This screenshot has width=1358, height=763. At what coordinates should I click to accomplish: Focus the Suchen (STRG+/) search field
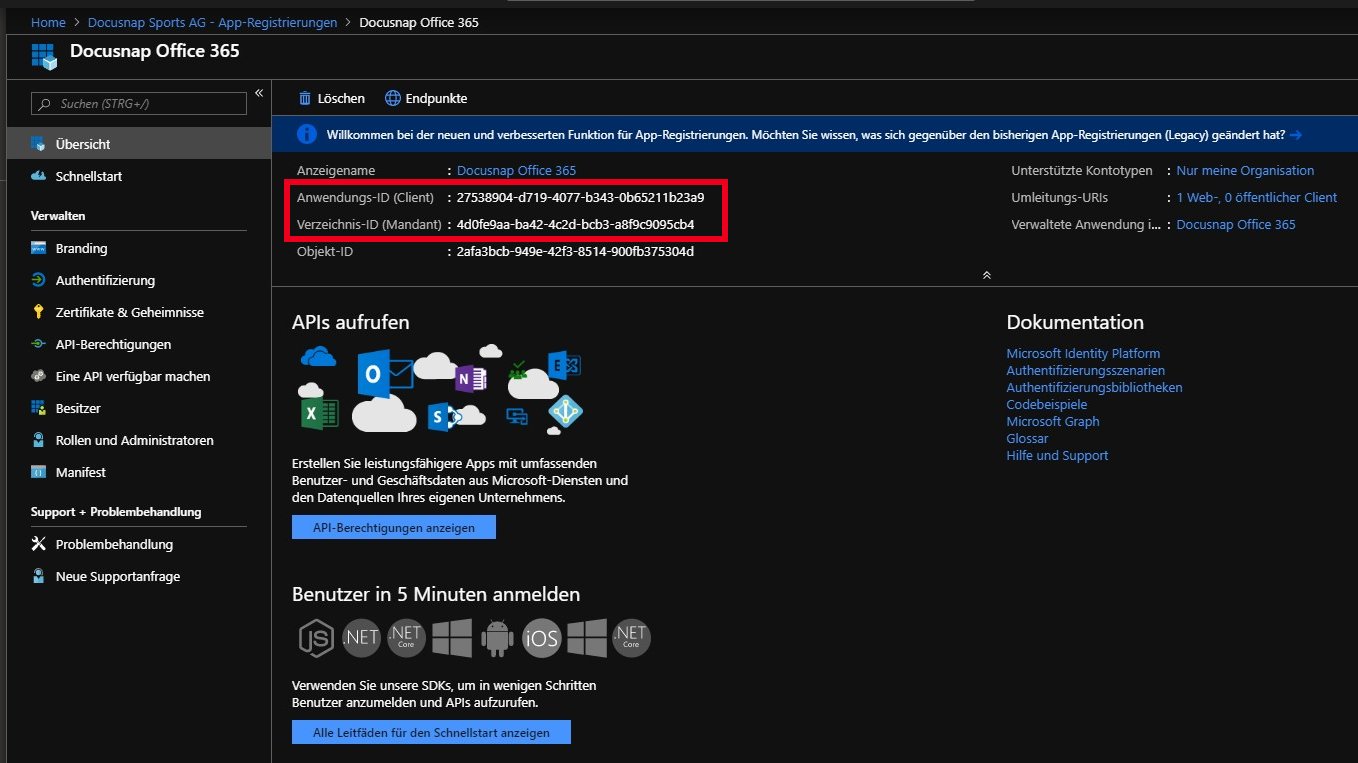pyautogui.click(x=139, y=103)
